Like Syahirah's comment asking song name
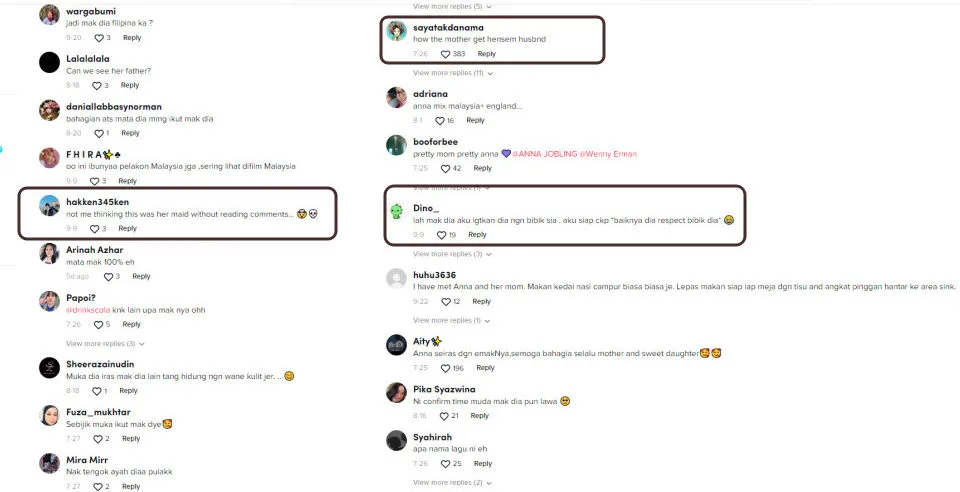This screenshot has height=492, width=960. pos(445,464)
